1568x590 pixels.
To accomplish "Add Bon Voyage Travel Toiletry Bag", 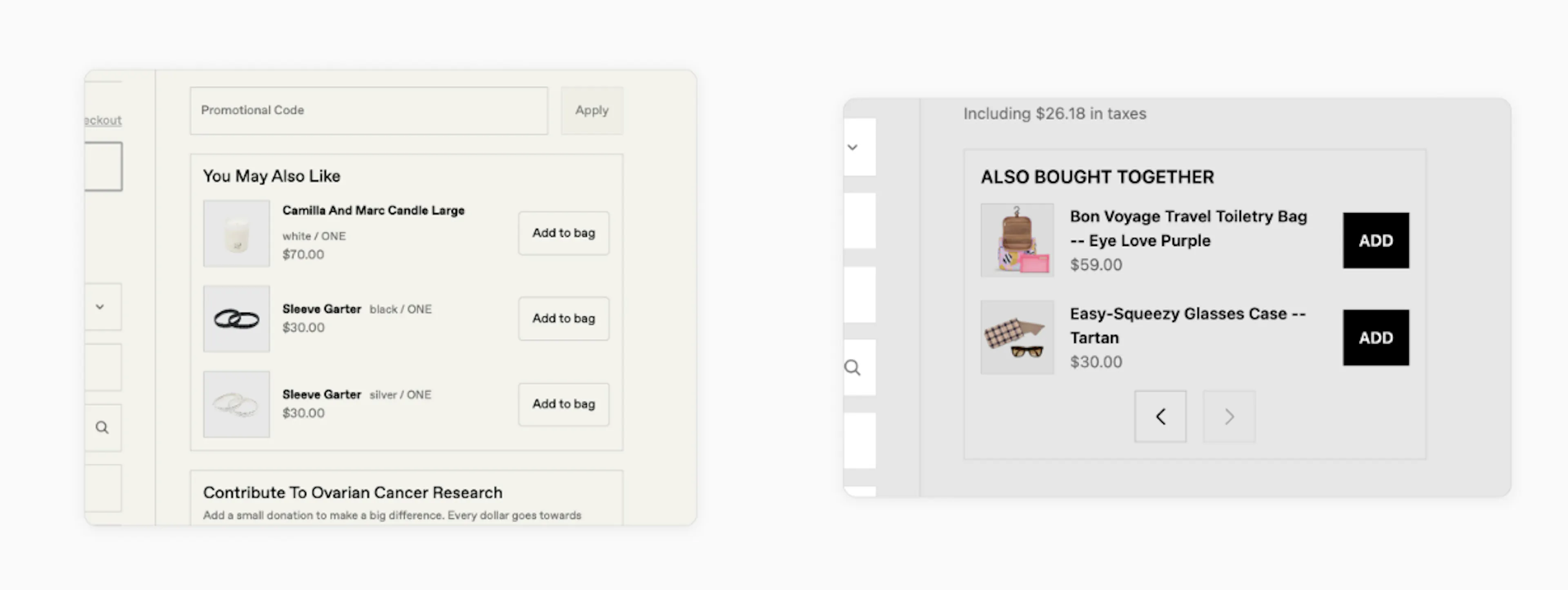I will coord(1376,240).
